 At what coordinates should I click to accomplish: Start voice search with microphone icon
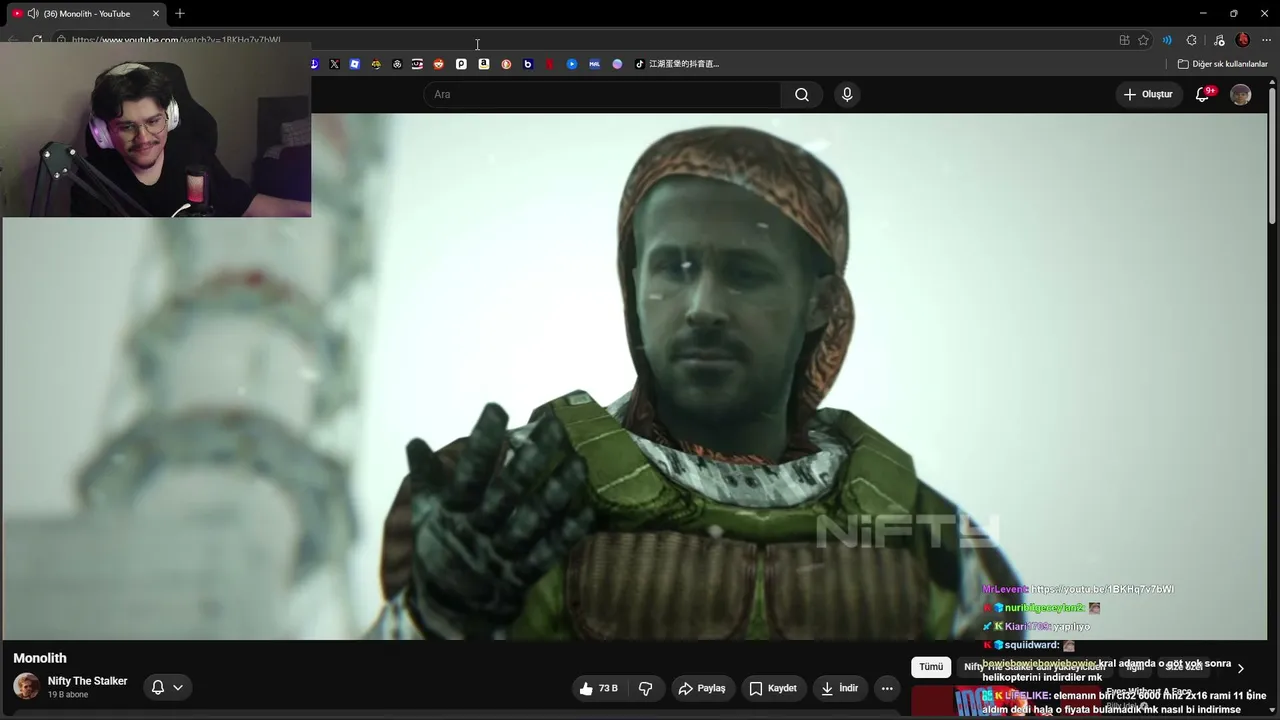pos(847,94)
